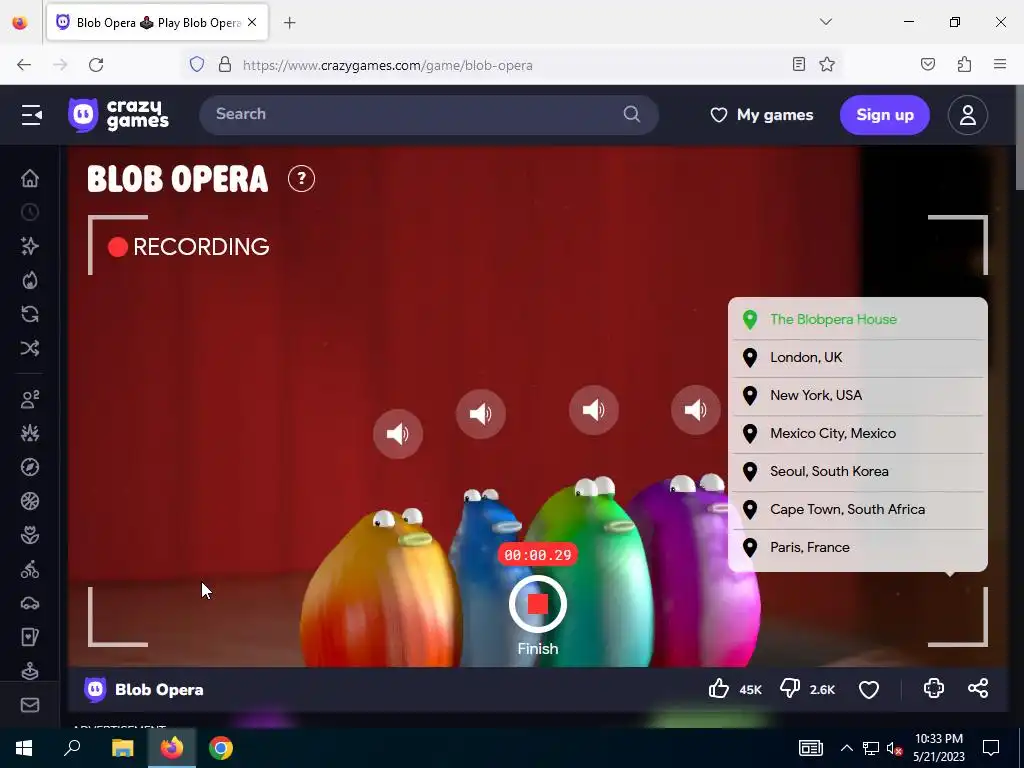Screen dimensions: 1024x768
Task: Open the joystick category icon in sidebar
Action: tap(29, 671)
